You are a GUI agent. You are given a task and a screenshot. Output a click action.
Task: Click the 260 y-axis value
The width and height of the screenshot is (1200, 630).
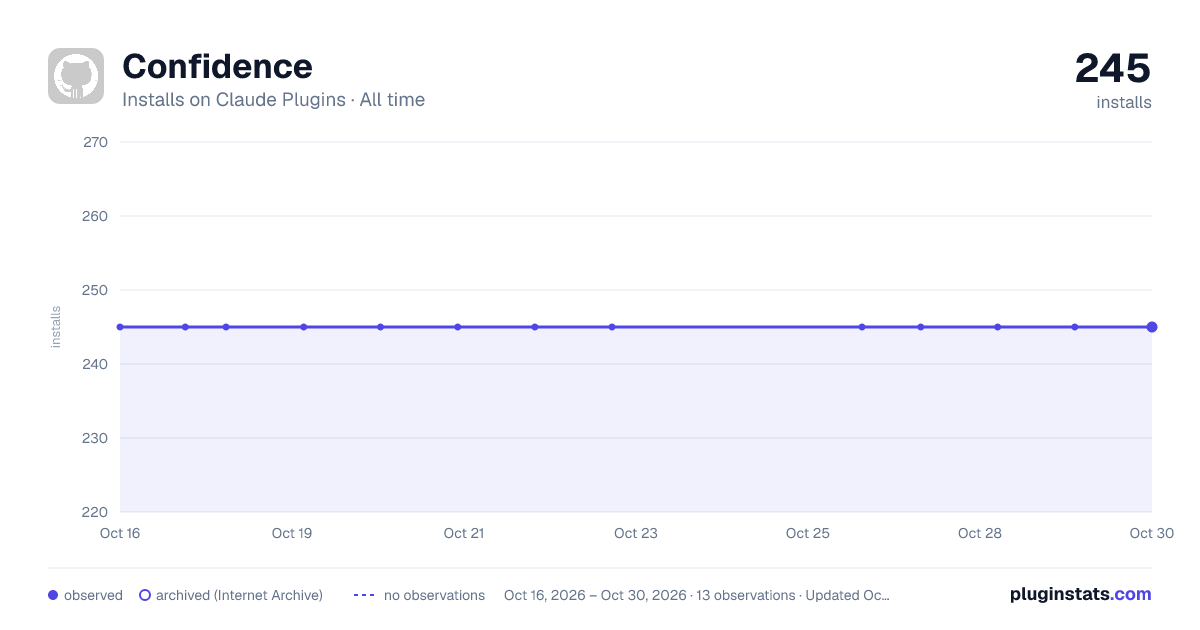pos(96,216)
